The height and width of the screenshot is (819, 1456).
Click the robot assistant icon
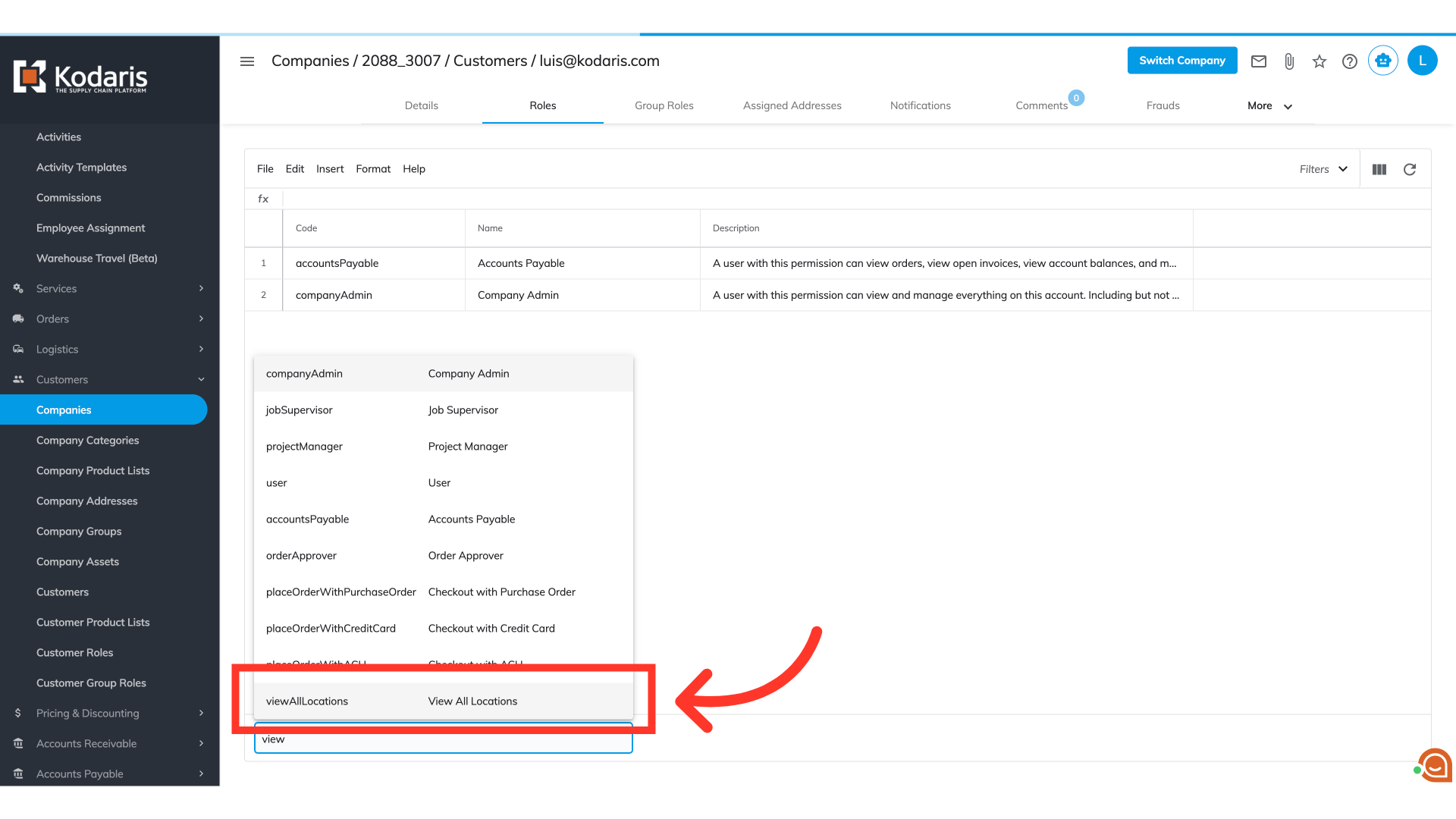pyautogui.click(x=1383, y=61)
